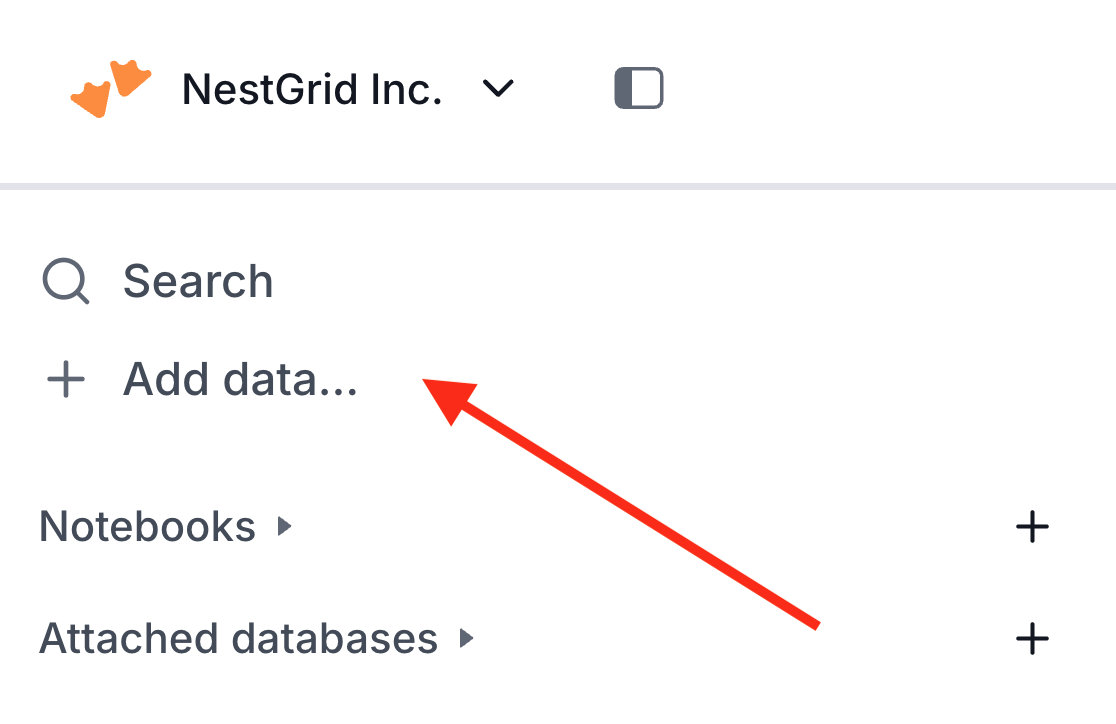Expand the Attached databases section triangle

466,638
